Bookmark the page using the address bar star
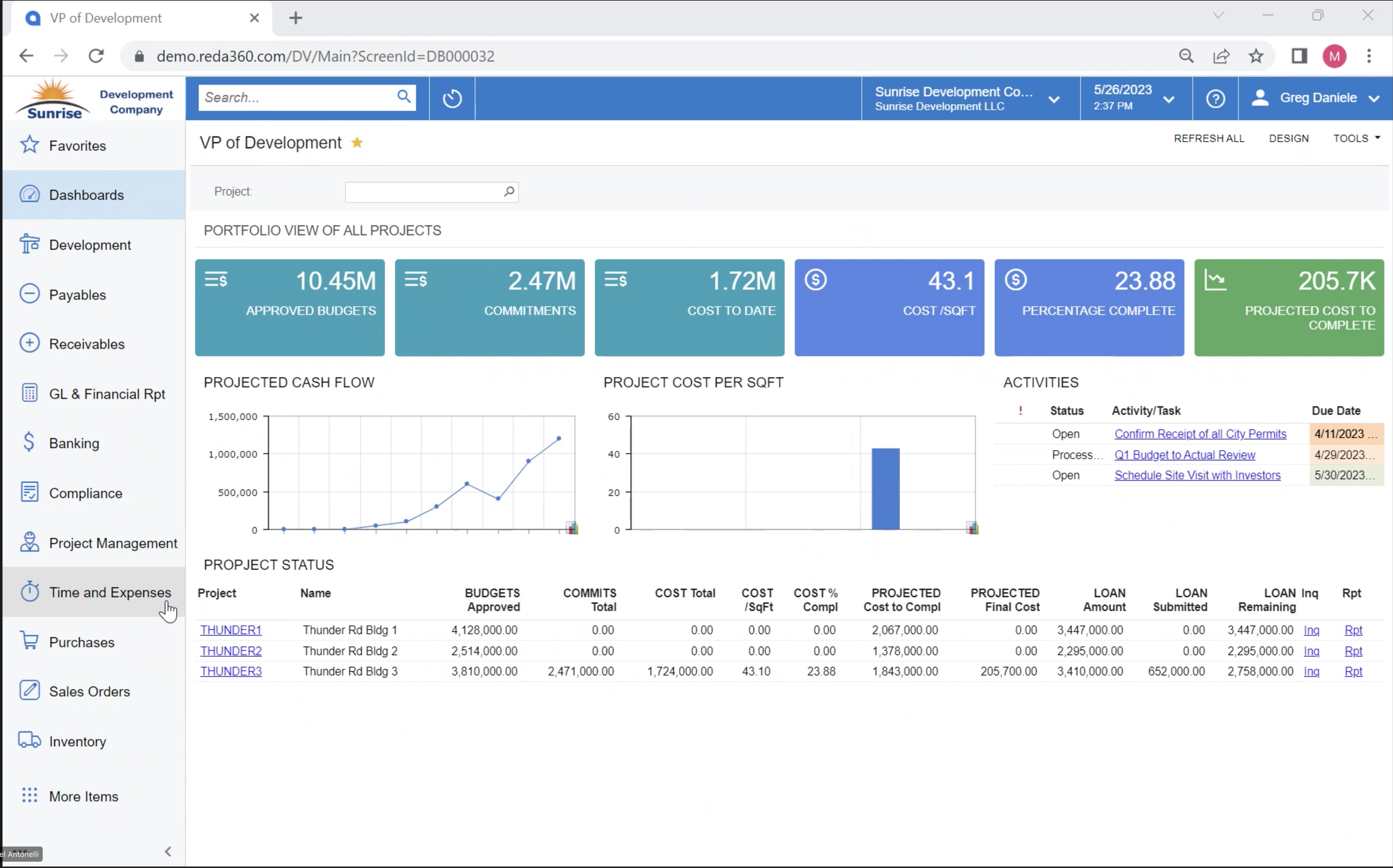This screenshot has height=868, width=1393. [1256, 56]
